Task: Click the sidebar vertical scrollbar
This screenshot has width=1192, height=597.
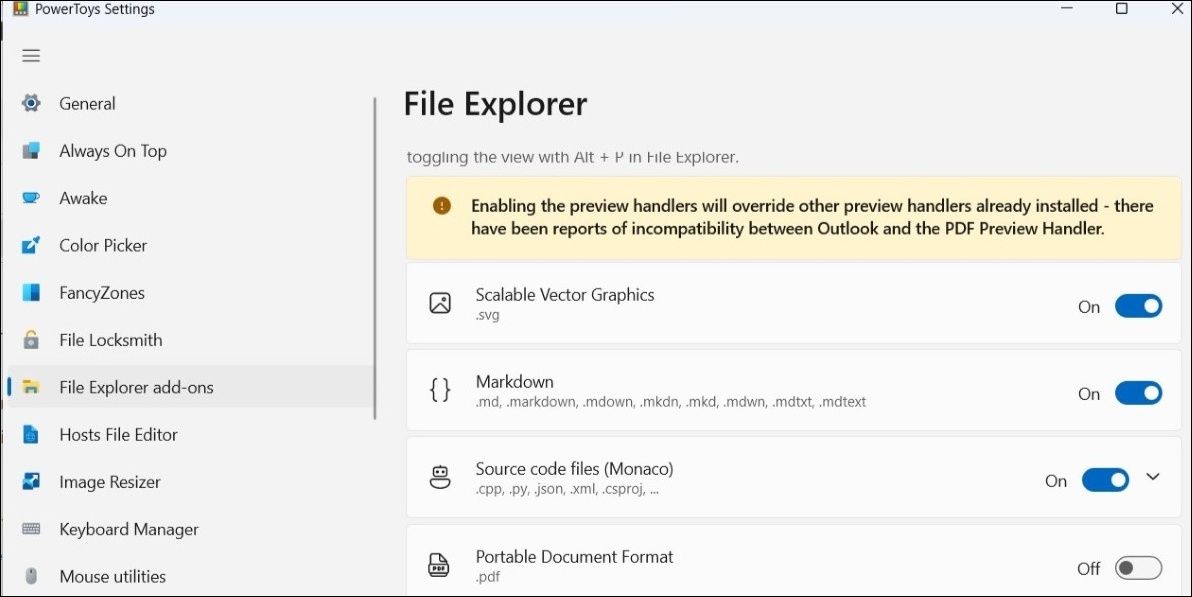Action: point(375,258)
